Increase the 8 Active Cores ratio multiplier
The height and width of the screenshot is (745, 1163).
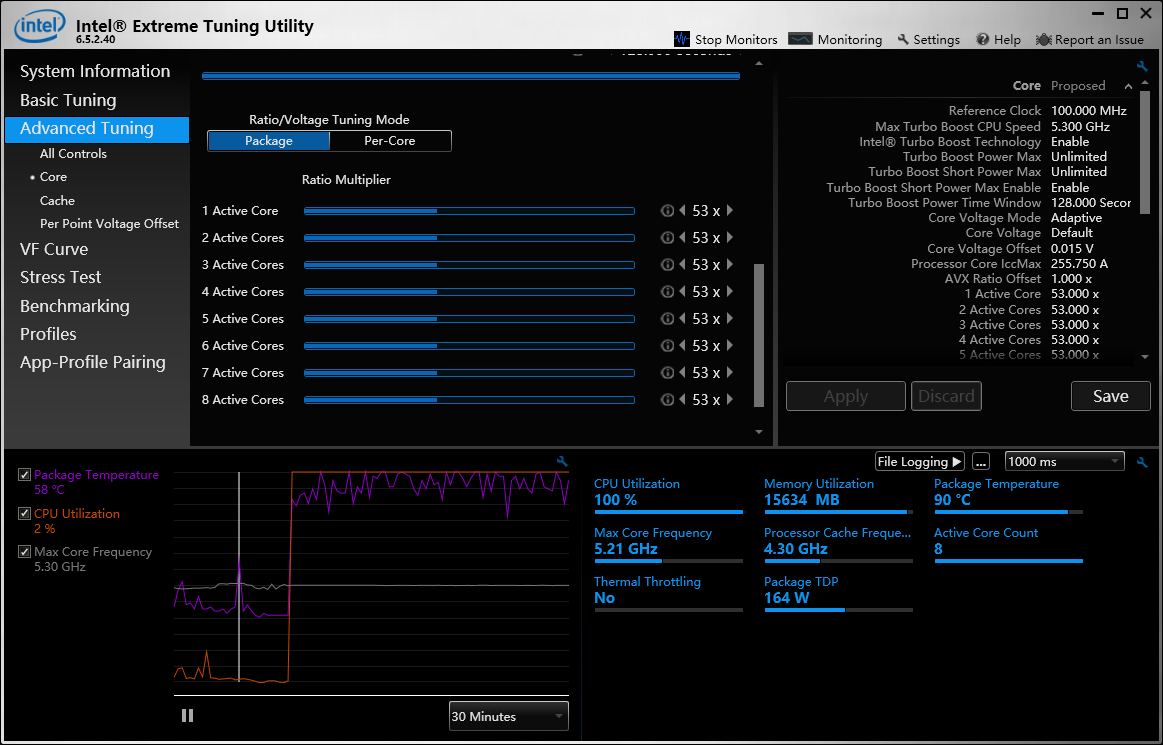(x=730, y=400)
